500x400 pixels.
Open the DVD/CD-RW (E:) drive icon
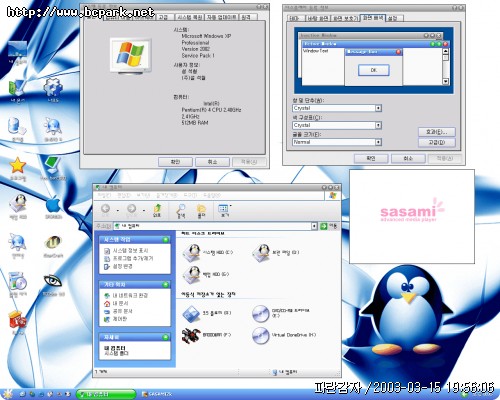tap(261, 314)
